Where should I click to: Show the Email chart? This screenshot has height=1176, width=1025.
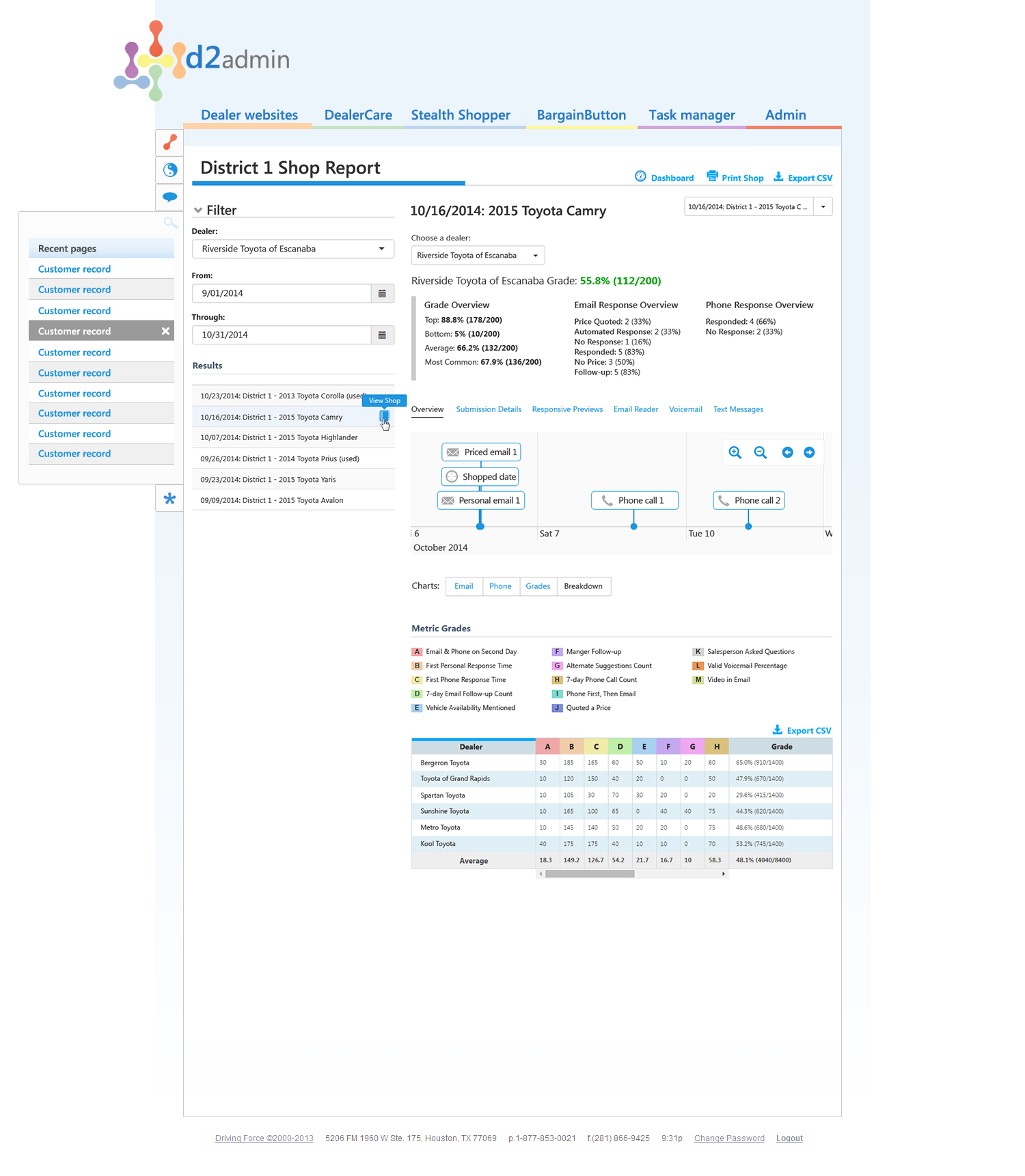464,586
